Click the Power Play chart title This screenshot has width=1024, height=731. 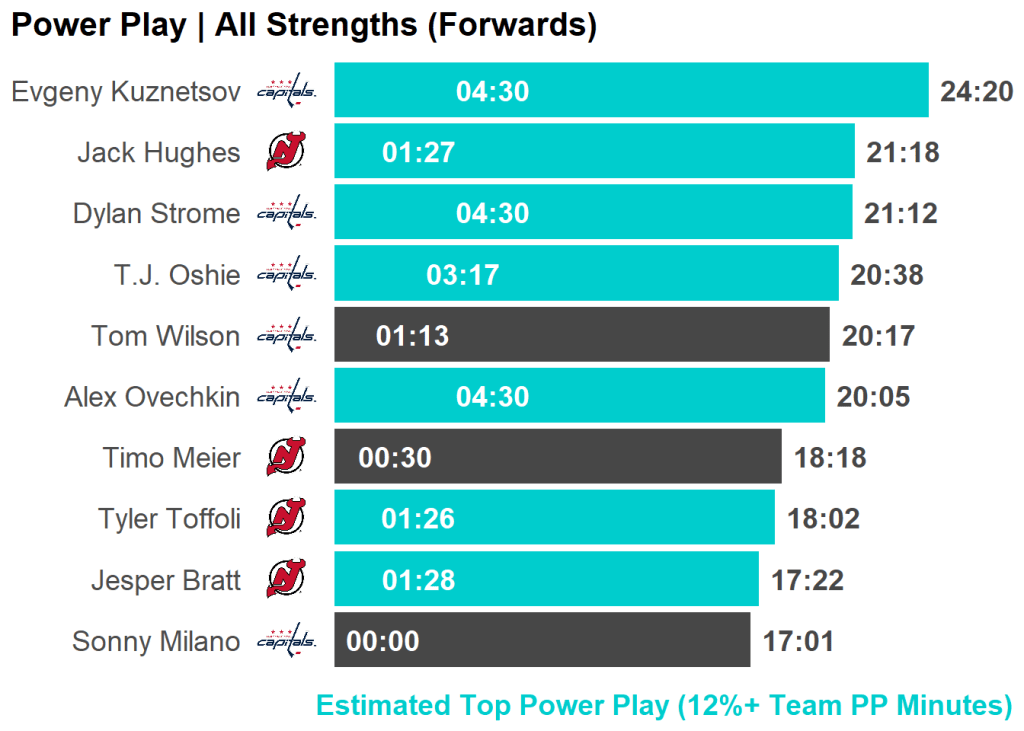[x=304, y=26]
